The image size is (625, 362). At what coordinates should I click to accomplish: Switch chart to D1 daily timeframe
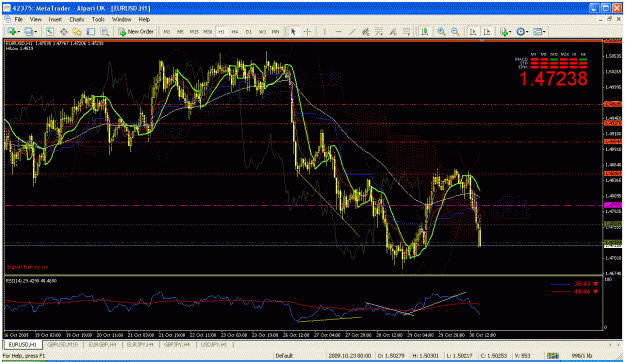coord(249,31)
